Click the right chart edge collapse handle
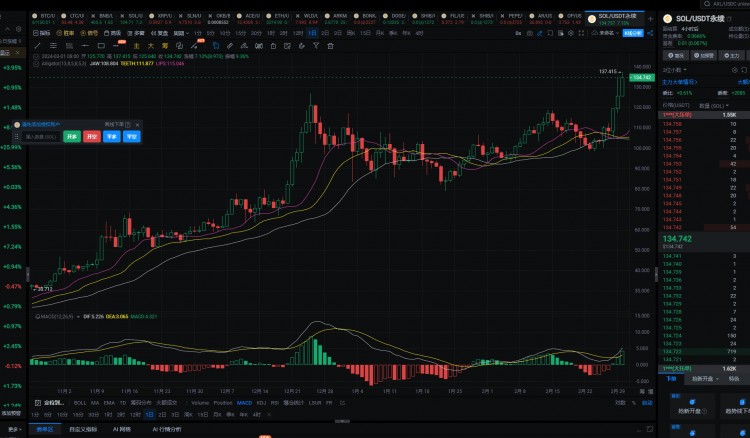Viewport: 750px width, 438px height. 656,274
